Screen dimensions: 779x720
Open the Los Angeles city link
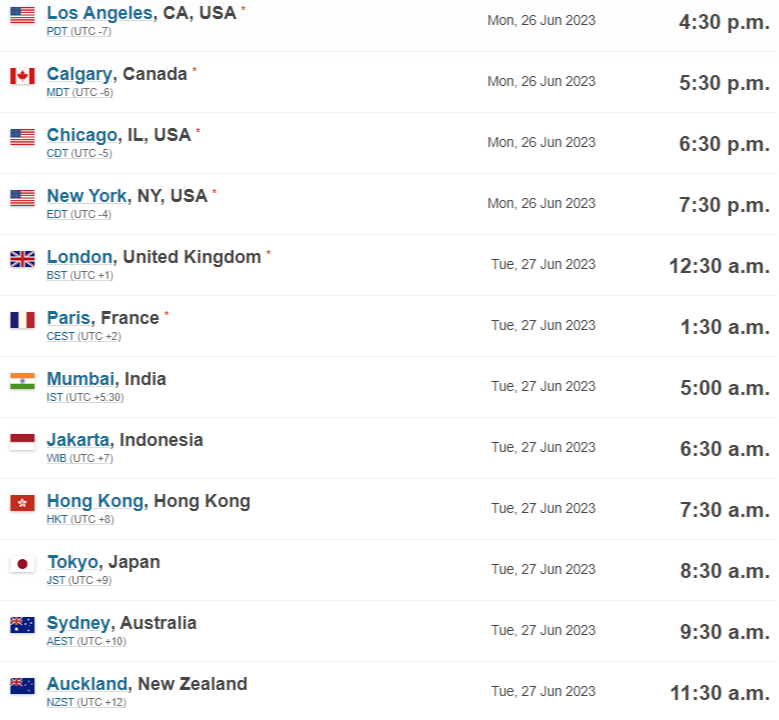99,13
